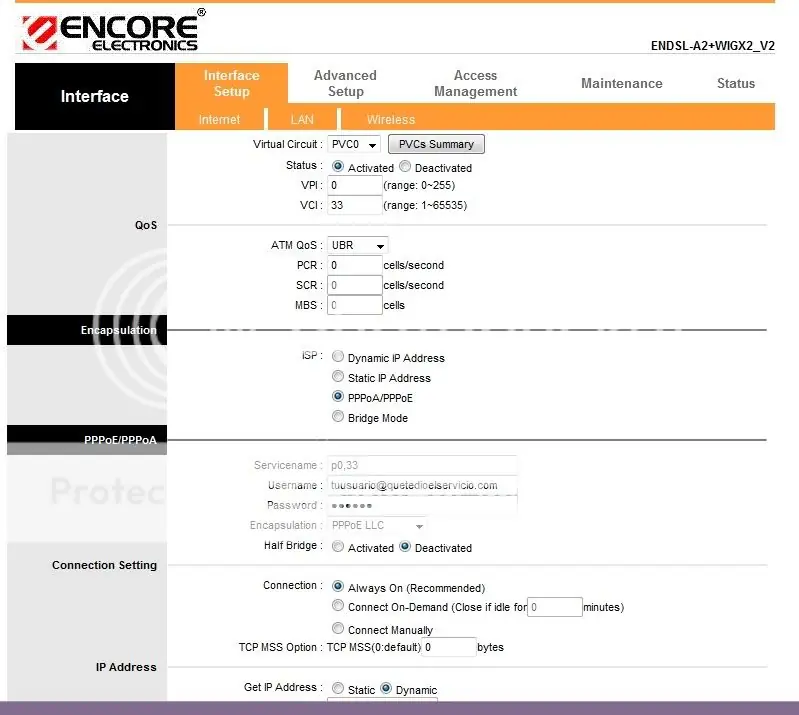799x715 pixels.
Task: Click the Encore Electronics logo
Action: coord(113,30)
